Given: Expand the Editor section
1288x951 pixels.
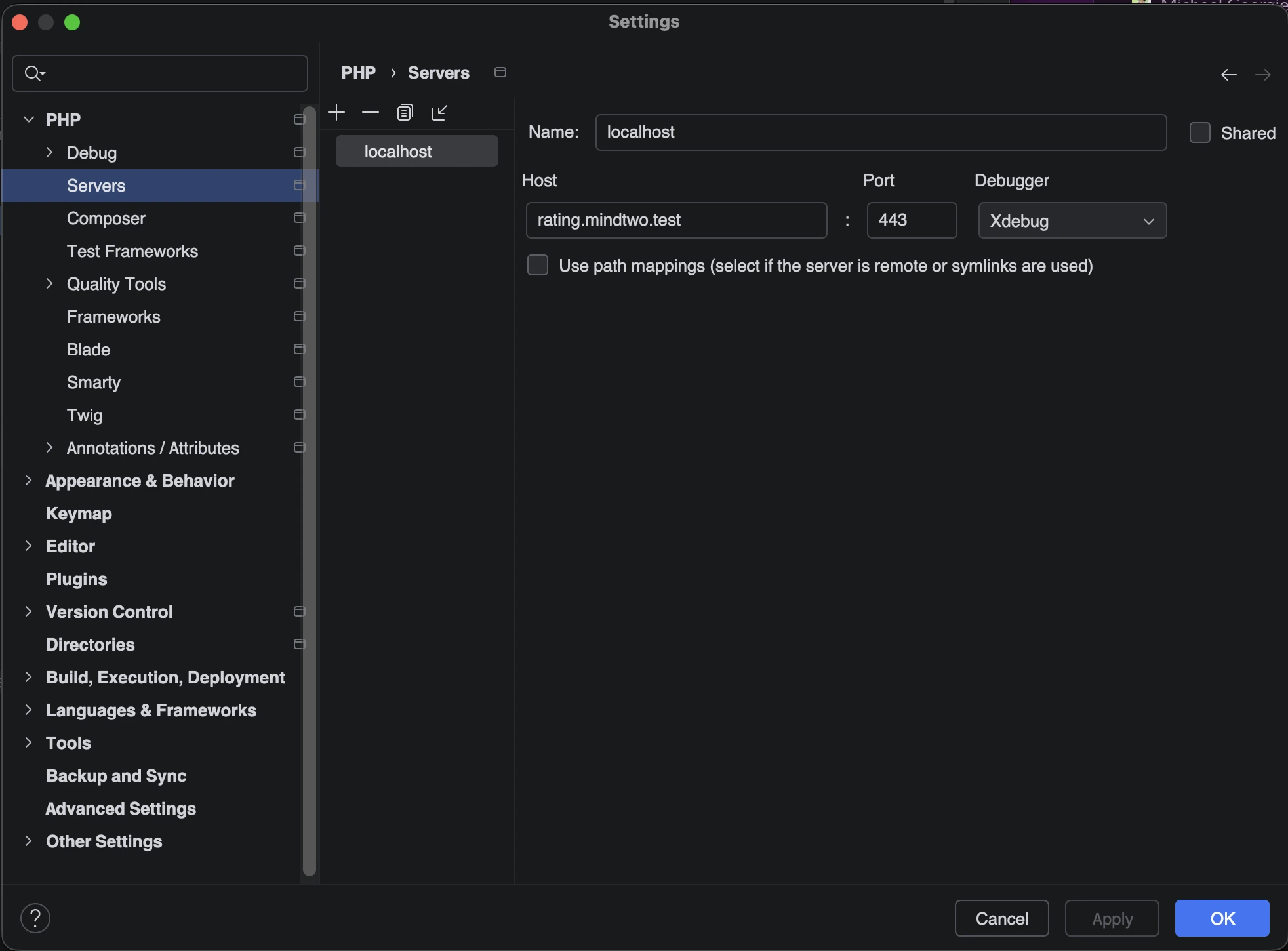Looking at the screenshot, I should [x=28, y=546].
